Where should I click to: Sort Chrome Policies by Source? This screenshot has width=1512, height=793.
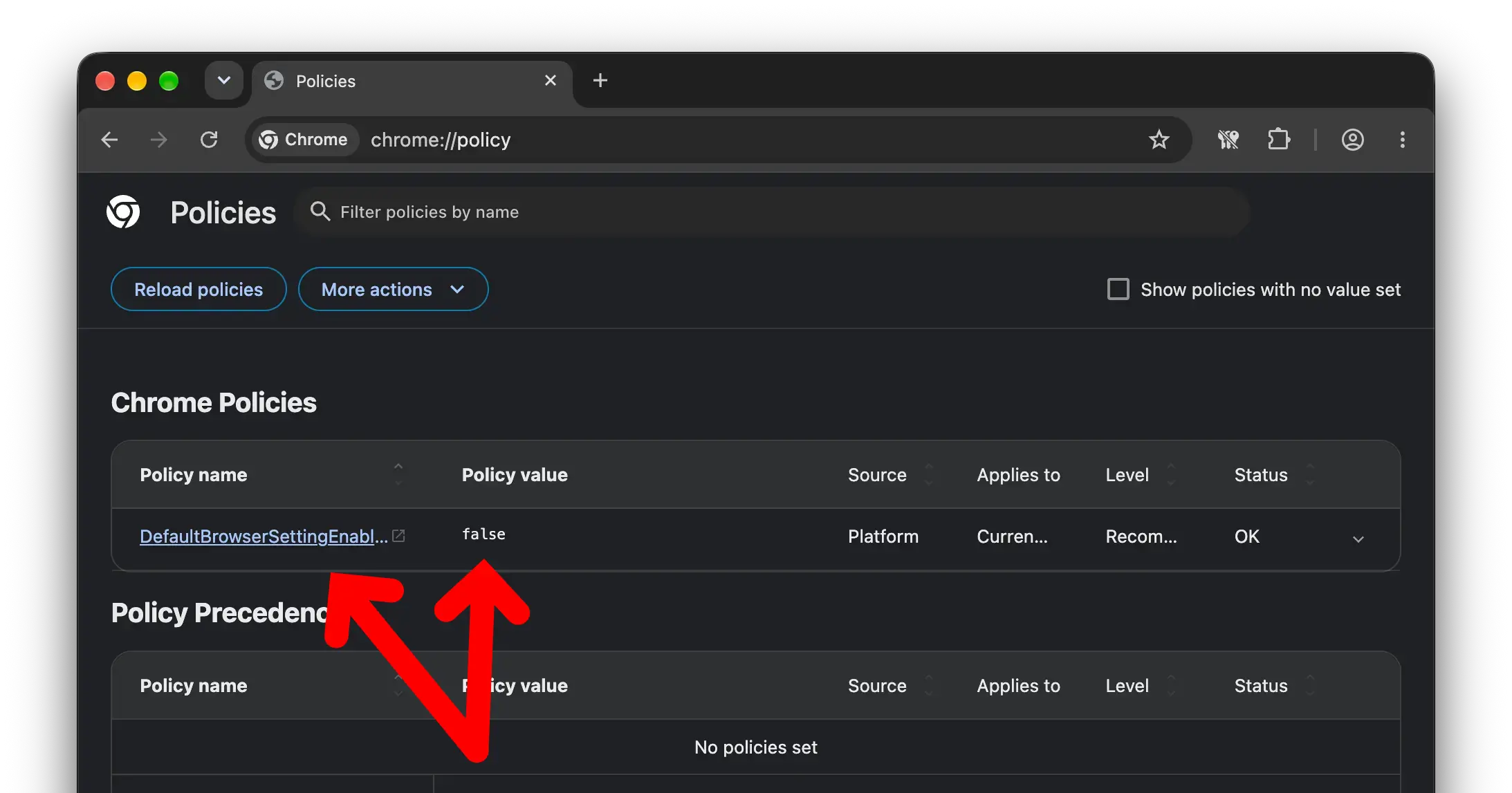tap(929, 474)
